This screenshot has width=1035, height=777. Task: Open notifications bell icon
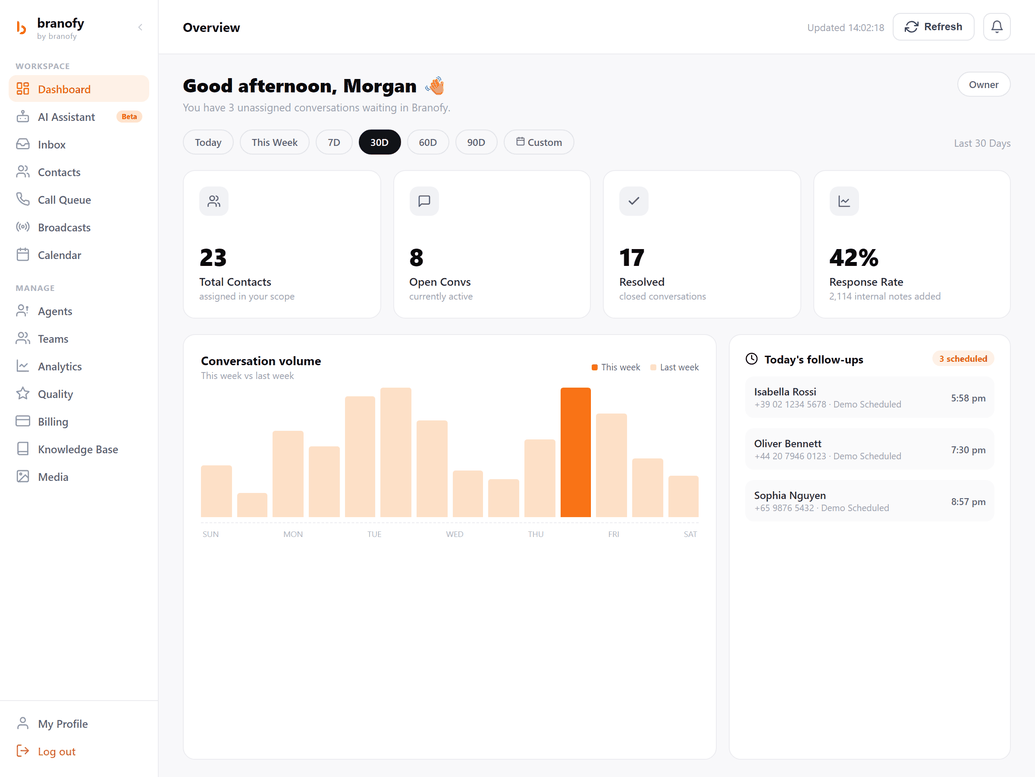point(997,27)
